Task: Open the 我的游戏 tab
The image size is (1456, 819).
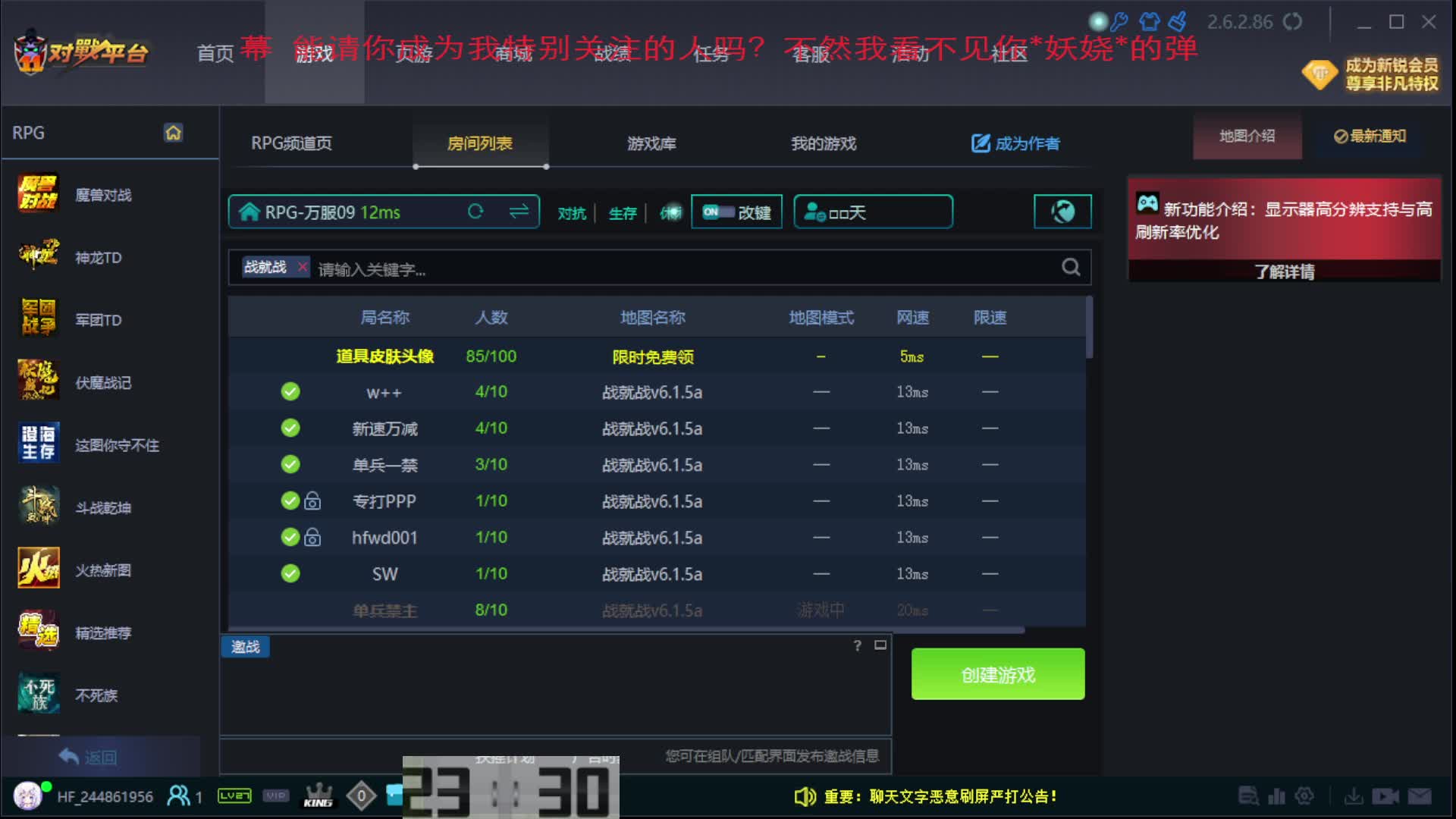Action: pyautogui.click(x=824, y=143)
